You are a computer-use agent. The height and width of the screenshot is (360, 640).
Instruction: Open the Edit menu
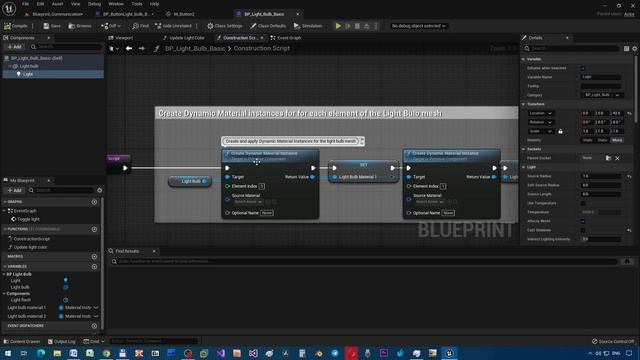pyautogui.click(x=40, y=4)
